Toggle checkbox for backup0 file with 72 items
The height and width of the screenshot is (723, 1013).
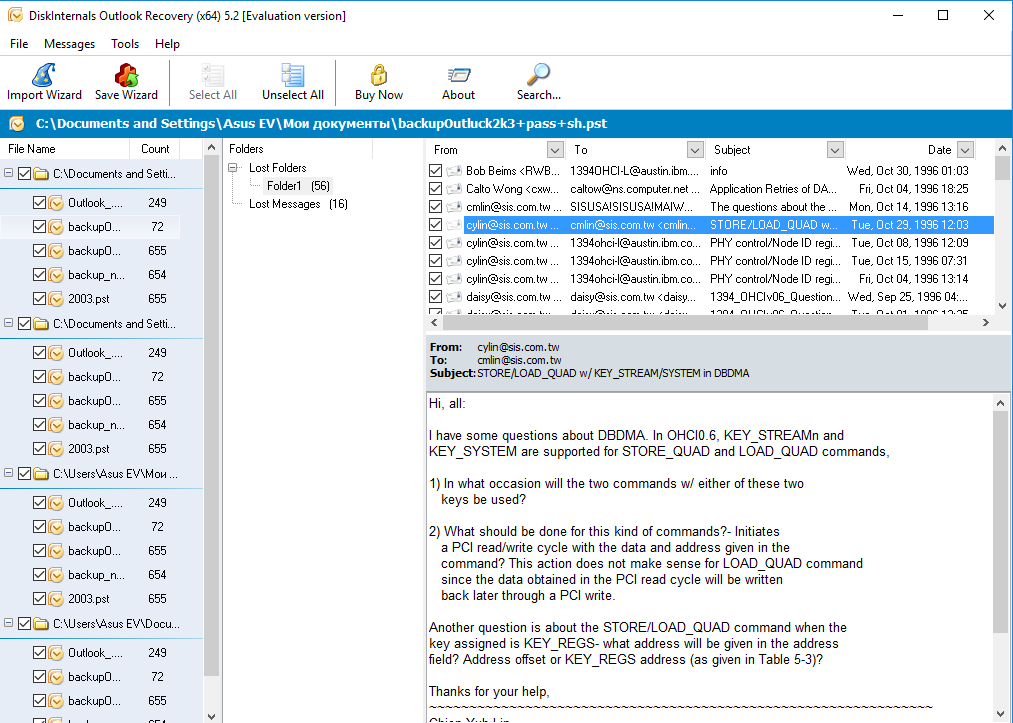[x=39, y=227]
